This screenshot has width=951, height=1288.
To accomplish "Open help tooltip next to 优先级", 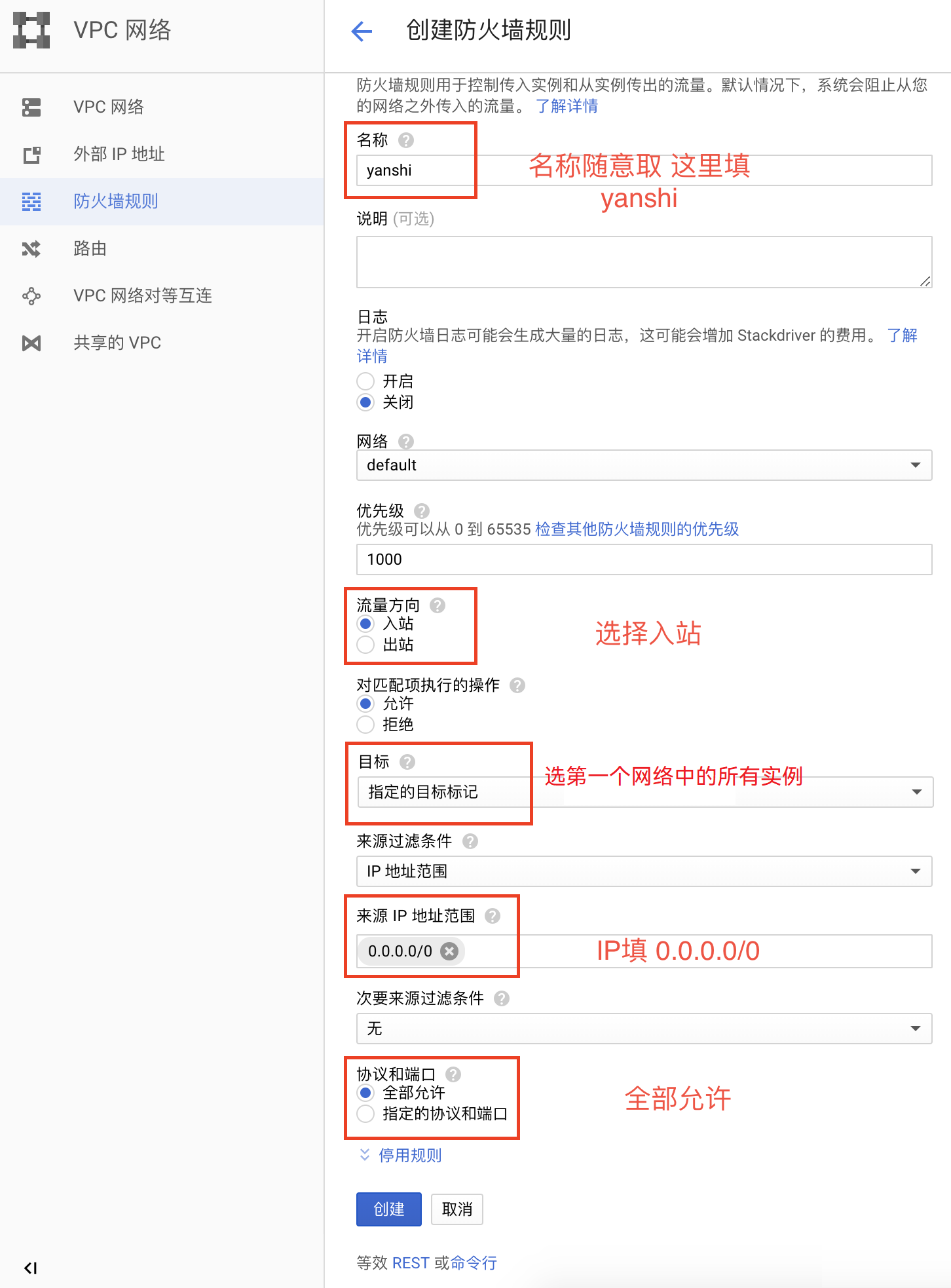I will tap(422, 510).
